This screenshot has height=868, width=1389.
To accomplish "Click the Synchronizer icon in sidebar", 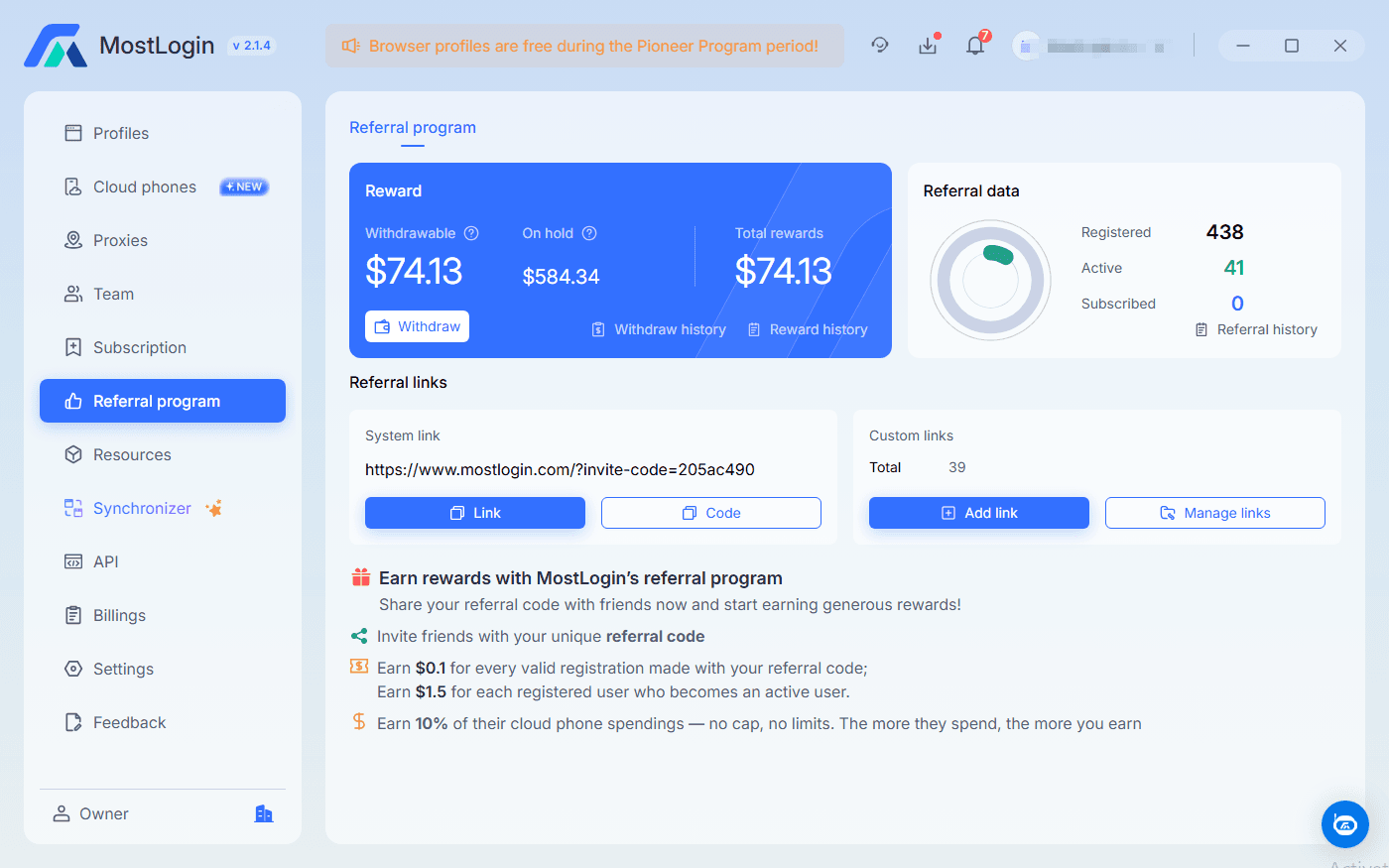I will pyautogui.click(x=73, y=508).
